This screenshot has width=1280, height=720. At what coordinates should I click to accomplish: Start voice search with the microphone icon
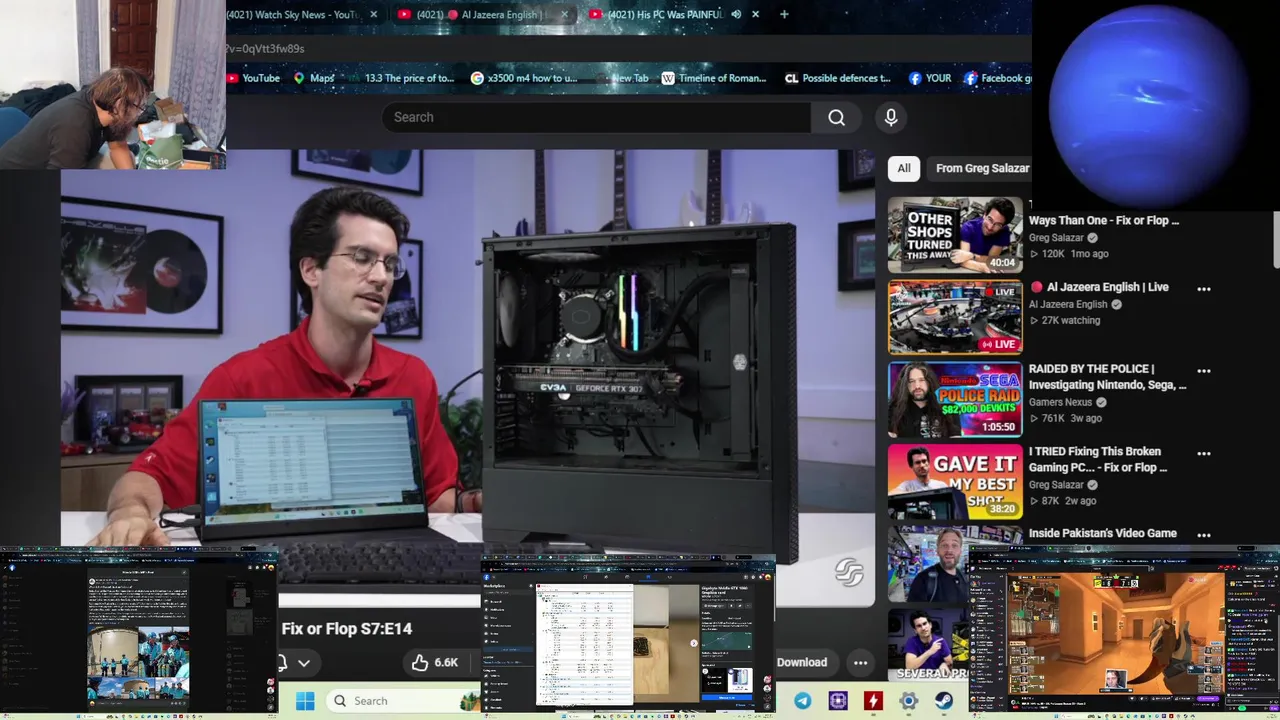click(891, 118)
